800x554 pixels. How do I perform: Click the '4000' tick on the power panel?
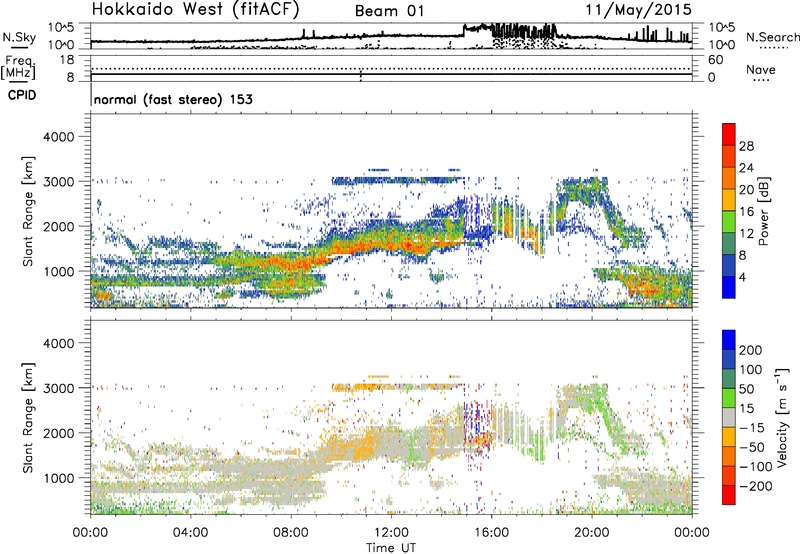[58, 137]
